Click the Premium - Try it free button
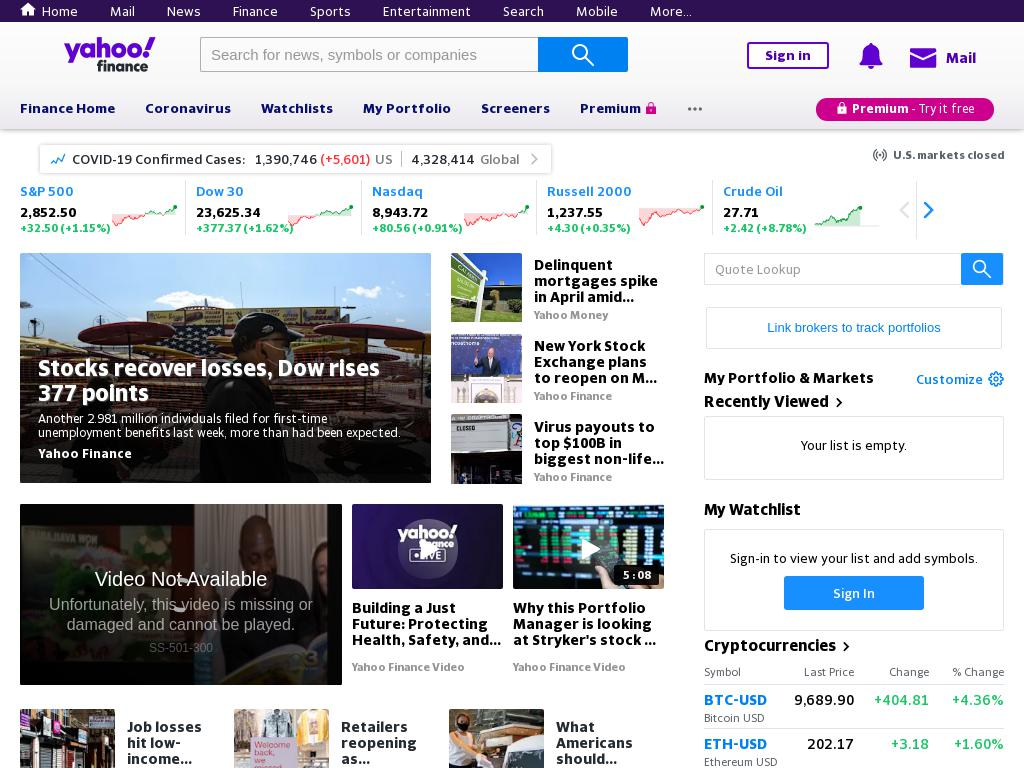 pyautogui.click(x=904, y=109)
